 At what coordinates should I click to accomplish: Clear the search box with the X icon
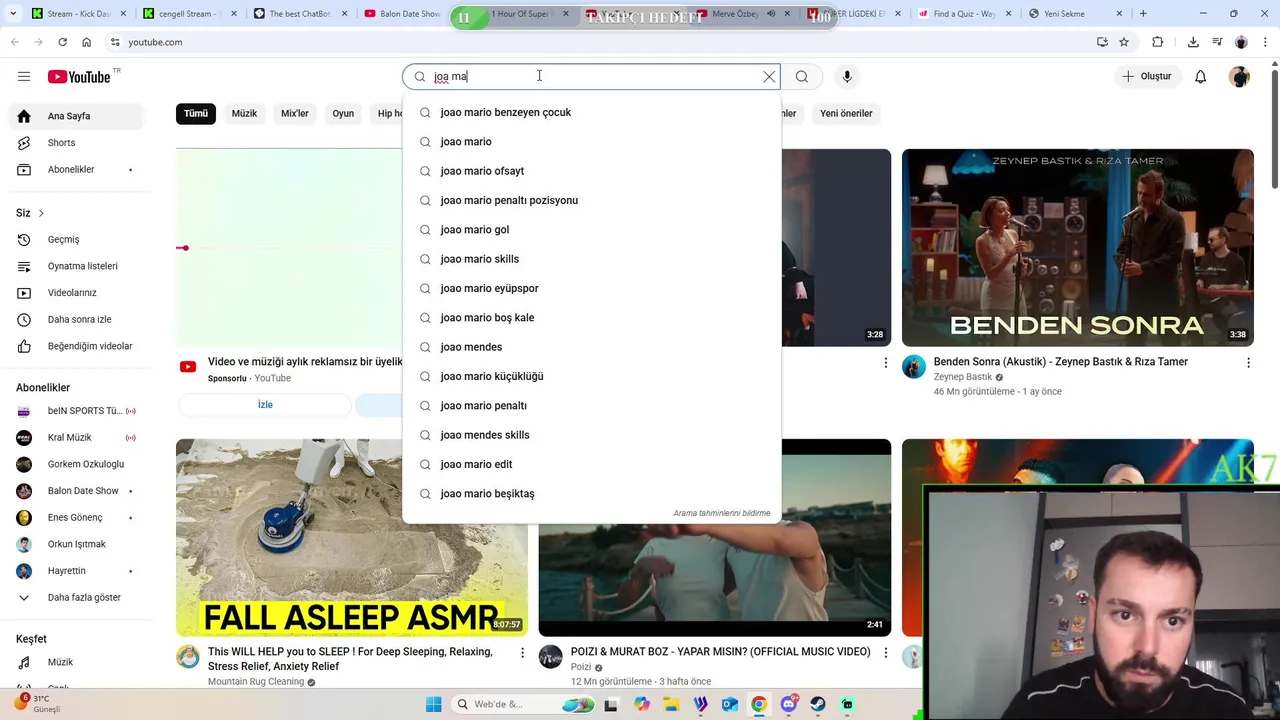tap(769, 77)
